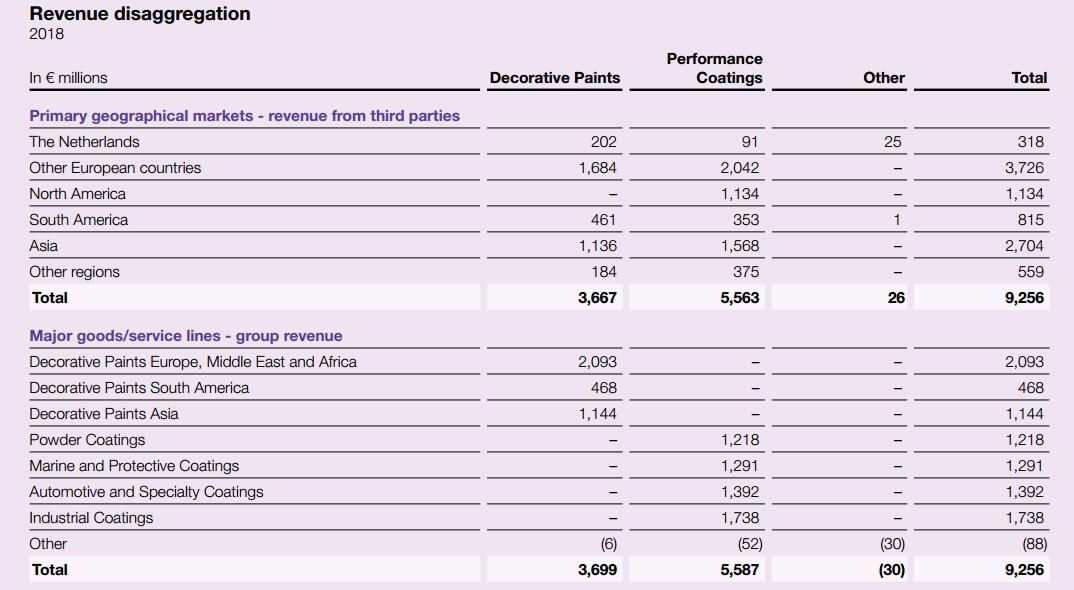Select Automotive and Specialty Coatings label

pos(146,492)
